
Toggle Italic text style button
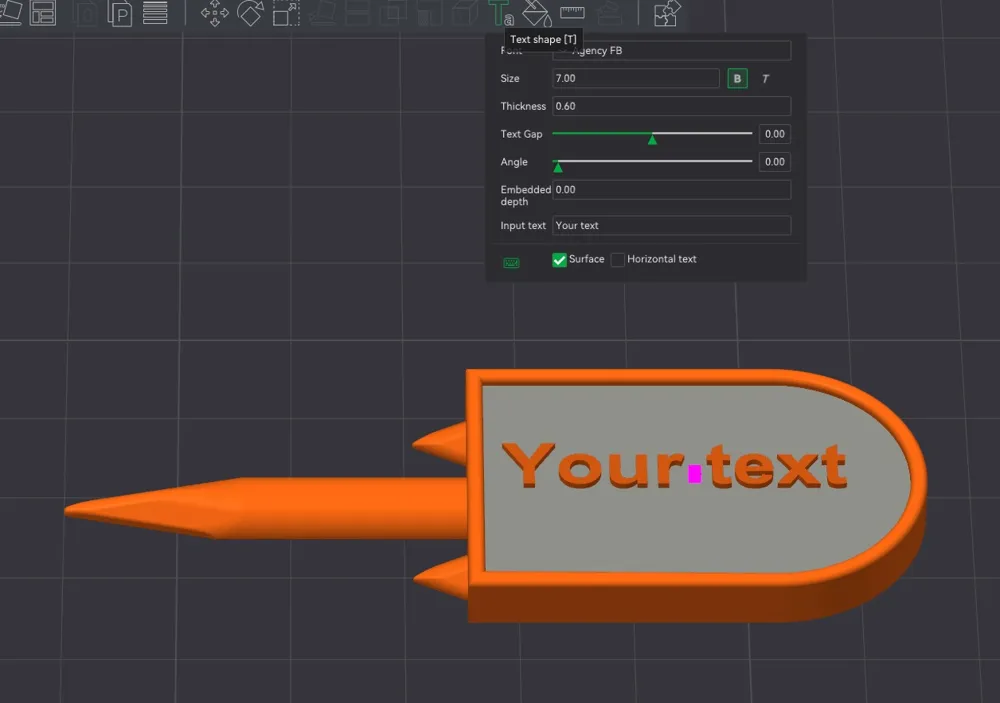pyautogui.click(x=765, y=78)
